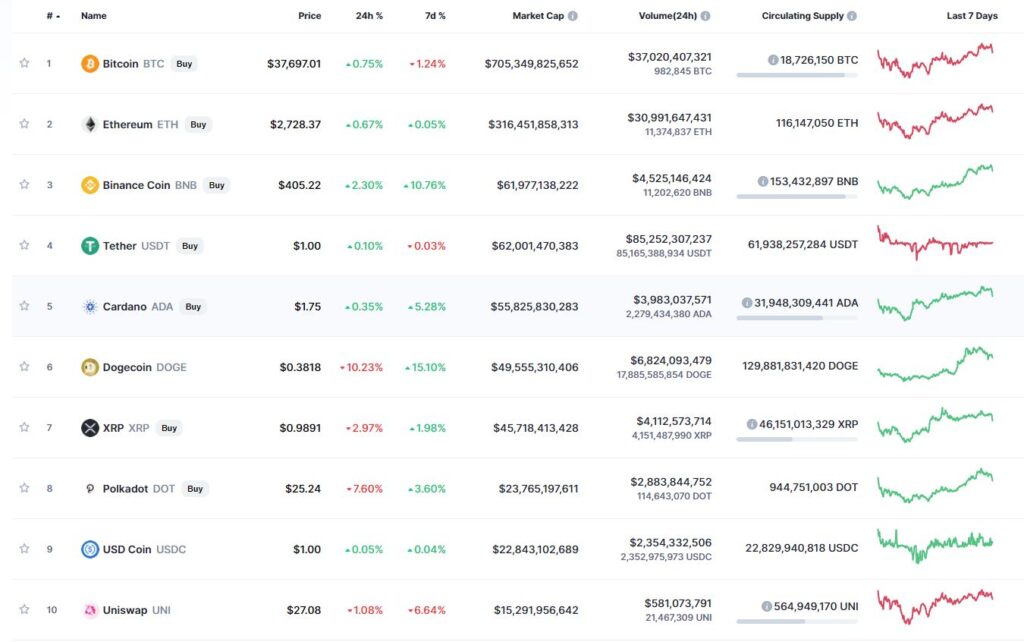Click the Market Cap info icon
This screenshot has width=1024, height=642.
[x=573, y=16]
